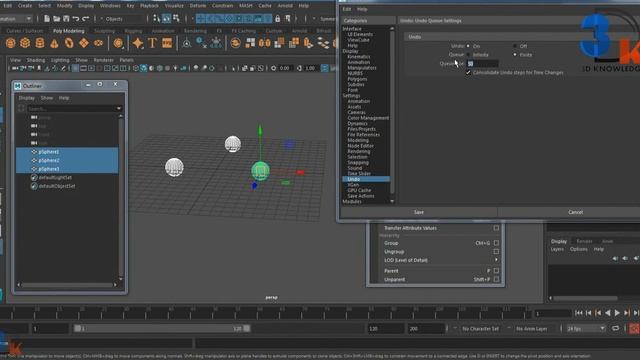Click the Outliner search field

[71, 109]
